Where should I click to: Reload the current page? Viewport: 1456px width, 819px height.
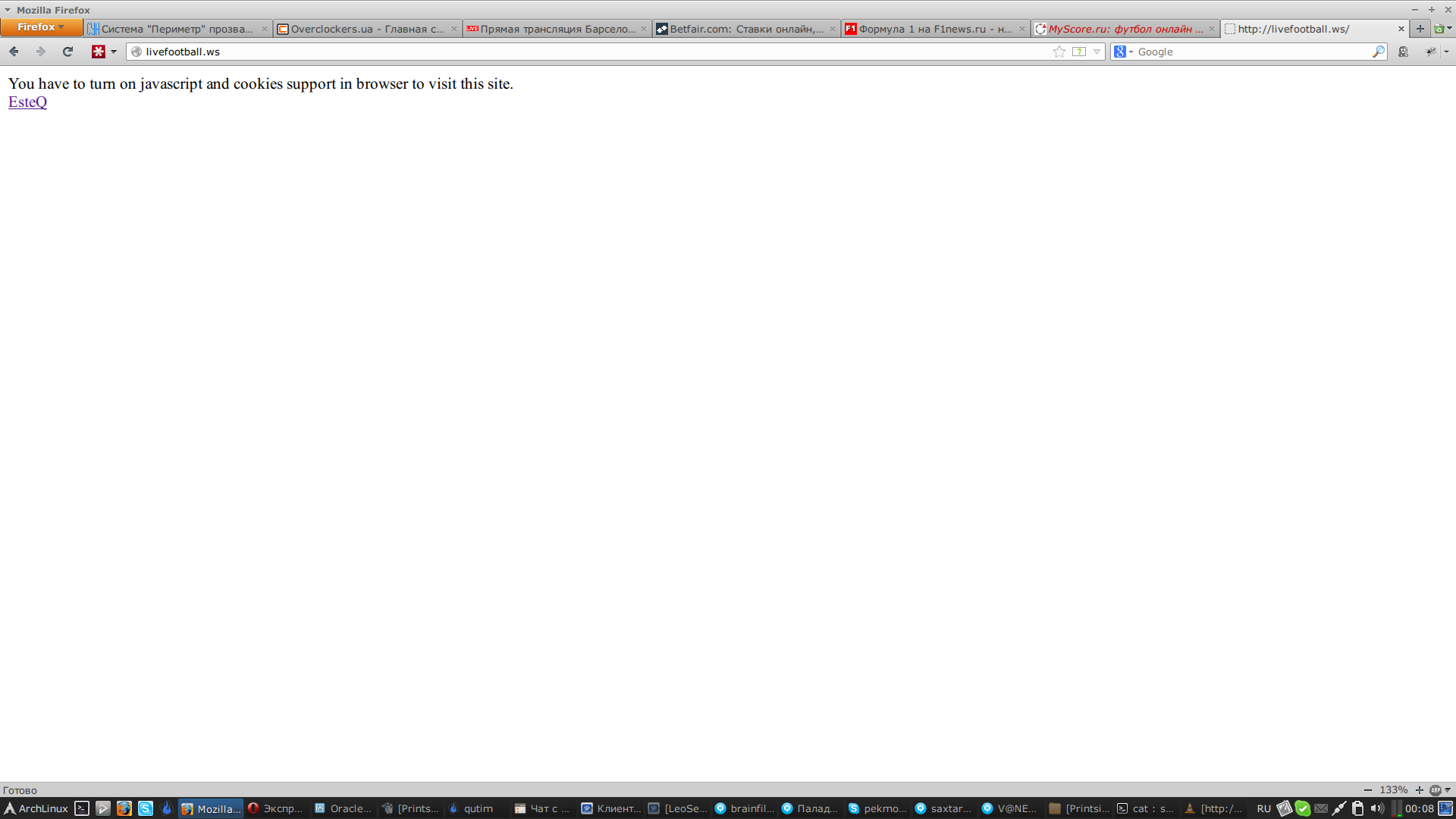click(67, 52)
